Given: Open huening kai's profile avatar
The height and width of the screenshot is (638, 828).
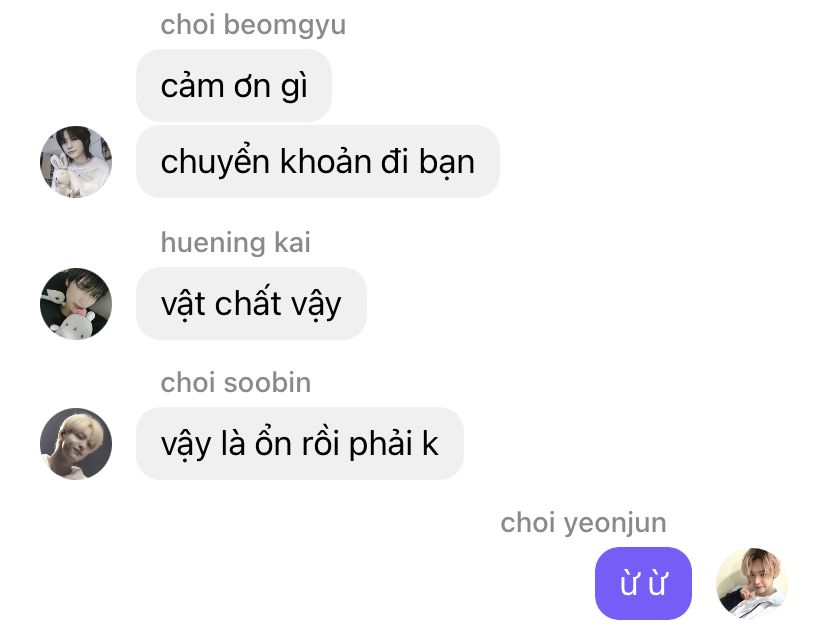Looking at the screenshot, I should pos(76,304).
